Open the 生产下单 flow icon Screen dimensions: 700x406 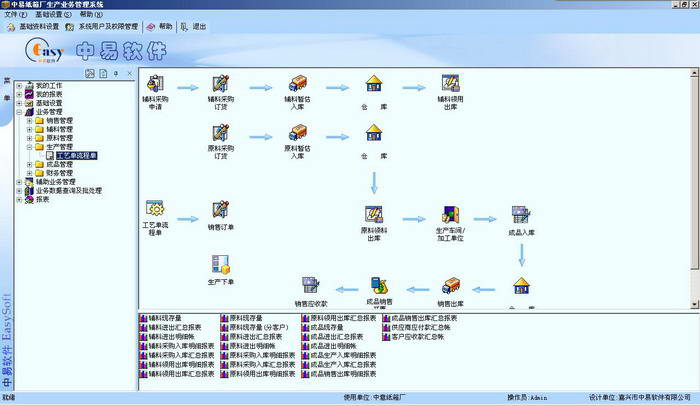point(221,264)
